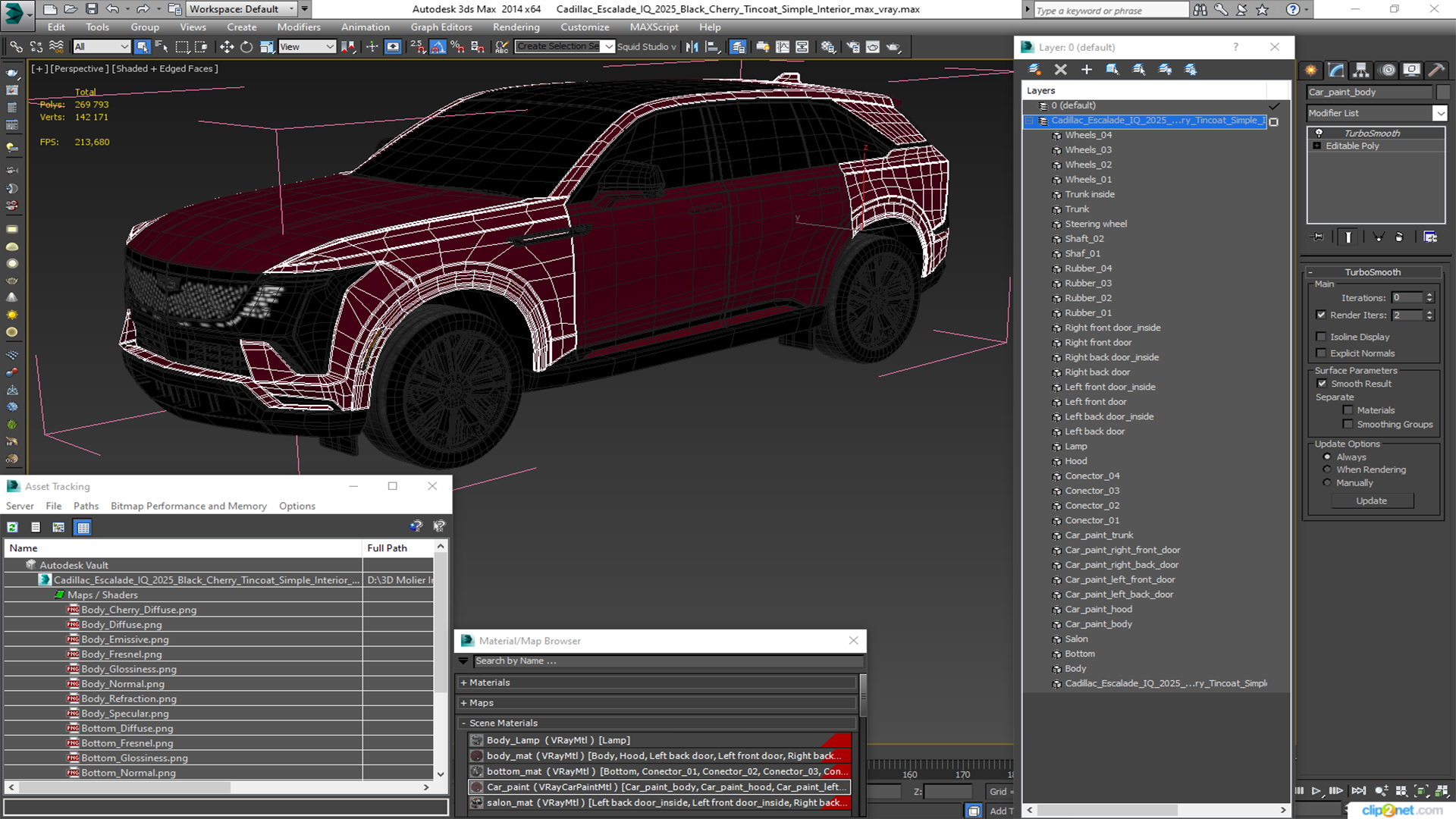The image size is (1456, 819).
Task: Collapse the TurboSmooth rollout header
Action: click(1372, 272)
